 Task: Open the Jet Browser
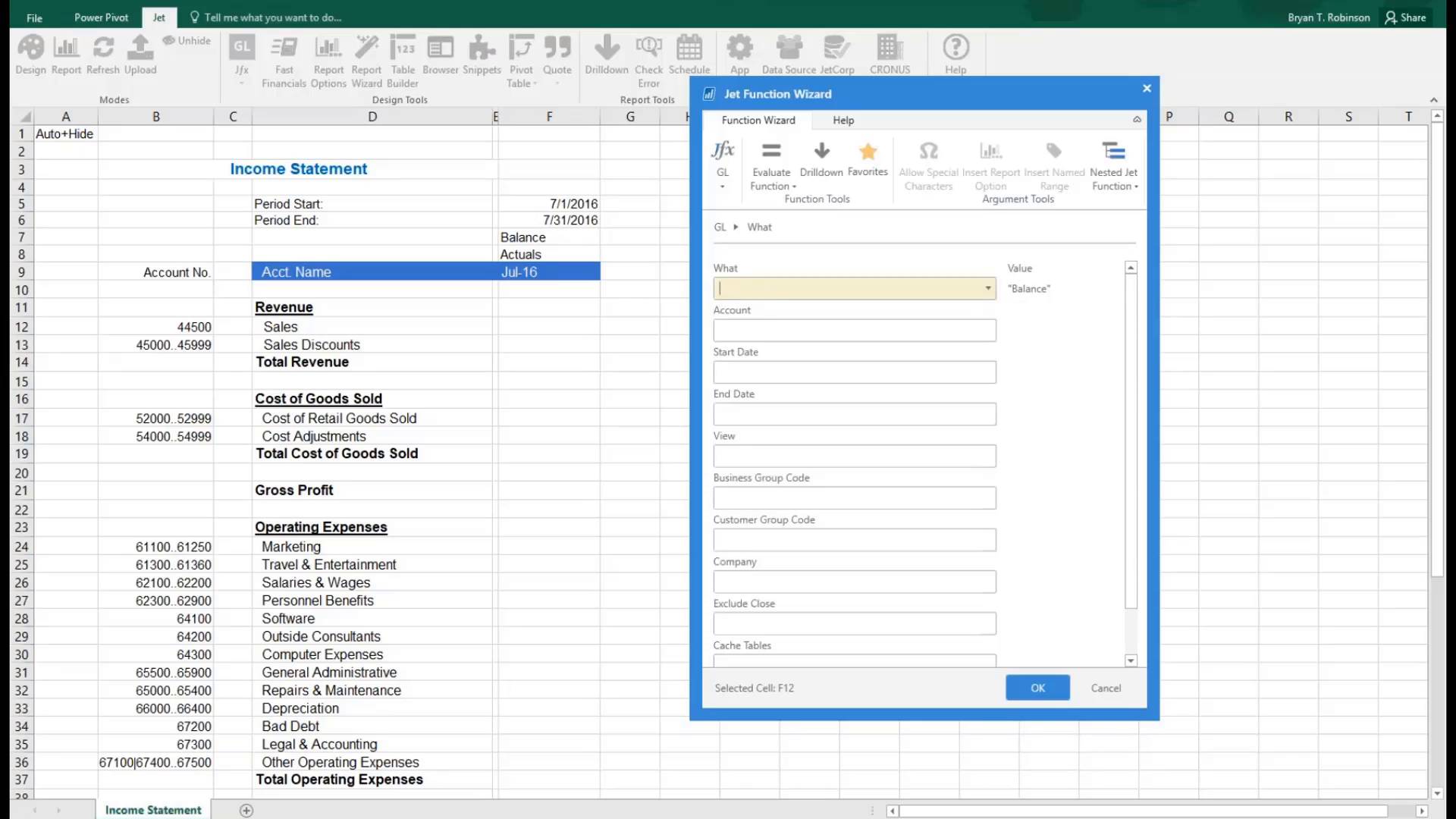coord(440,53)
